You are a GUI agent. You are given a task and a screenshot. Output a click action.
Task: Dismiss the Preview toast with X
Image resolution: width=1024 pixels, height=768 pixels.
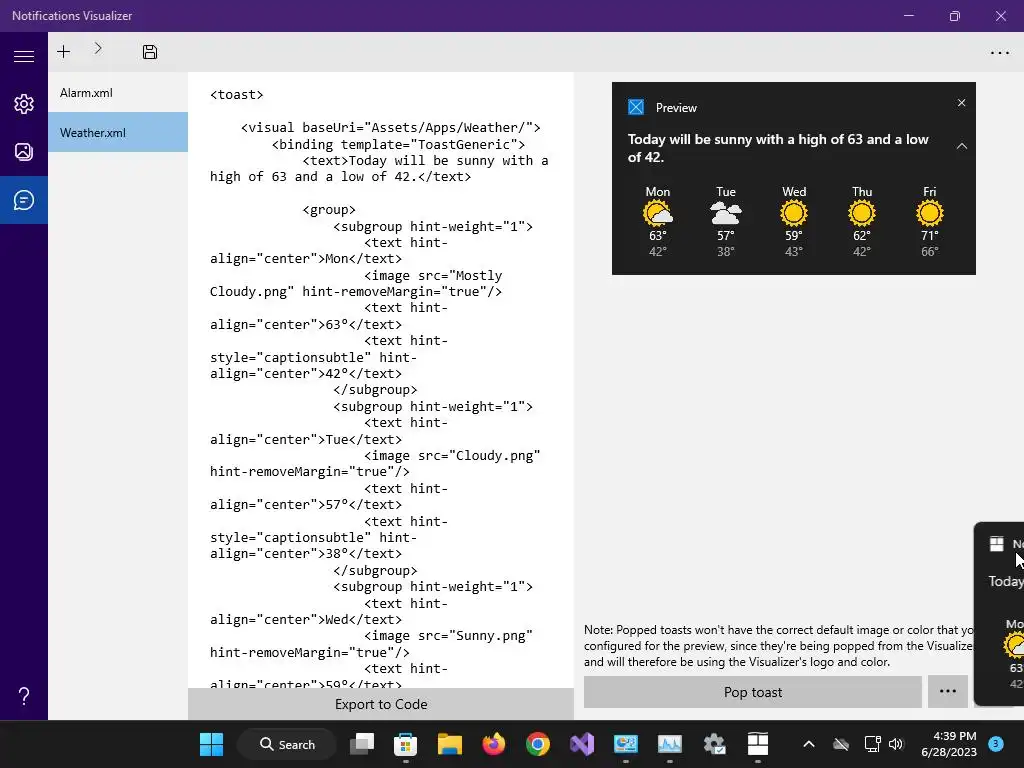(x=961, y=103)
